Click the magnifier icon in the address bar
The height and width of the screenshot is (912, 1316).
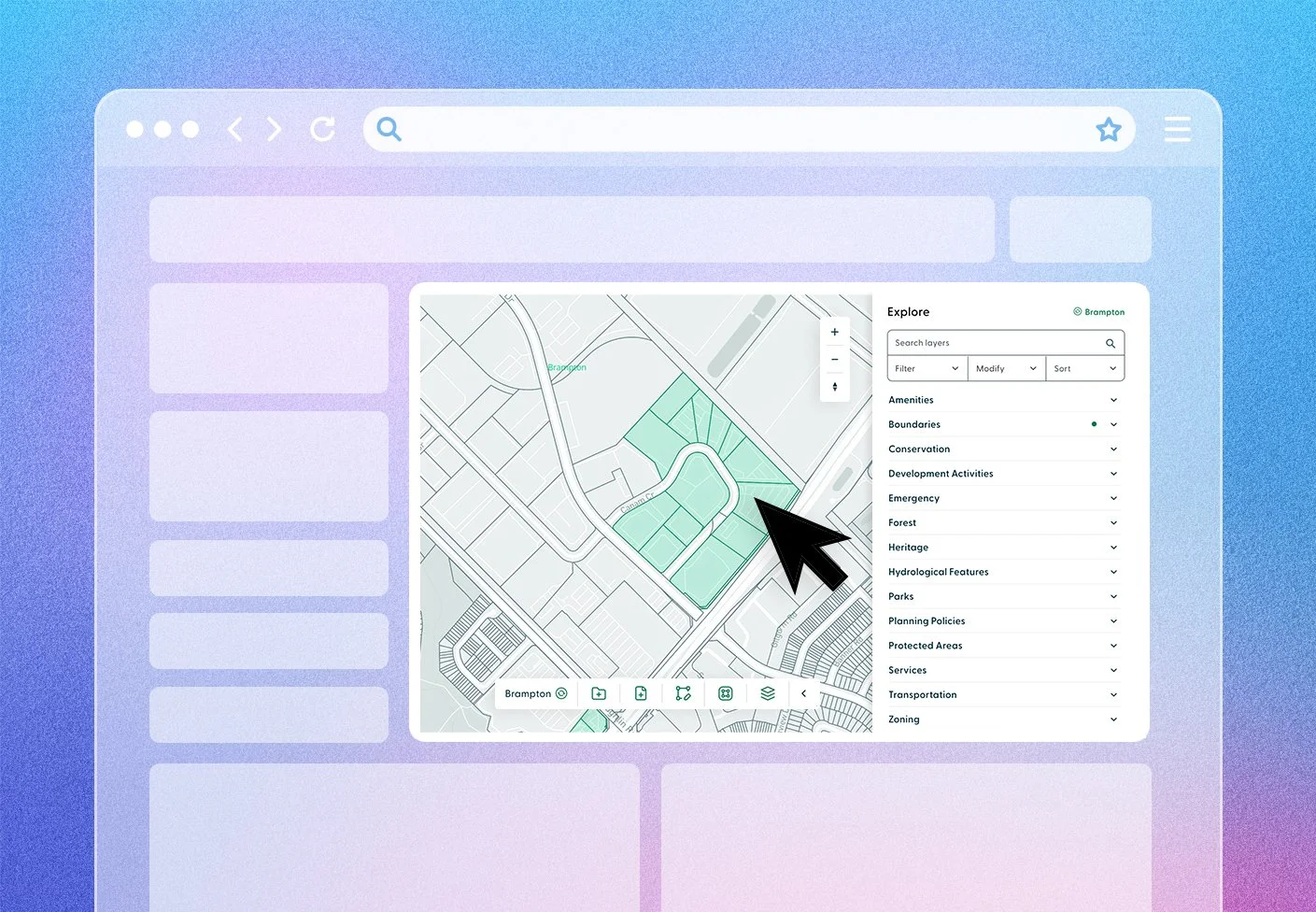pos(389,129)
